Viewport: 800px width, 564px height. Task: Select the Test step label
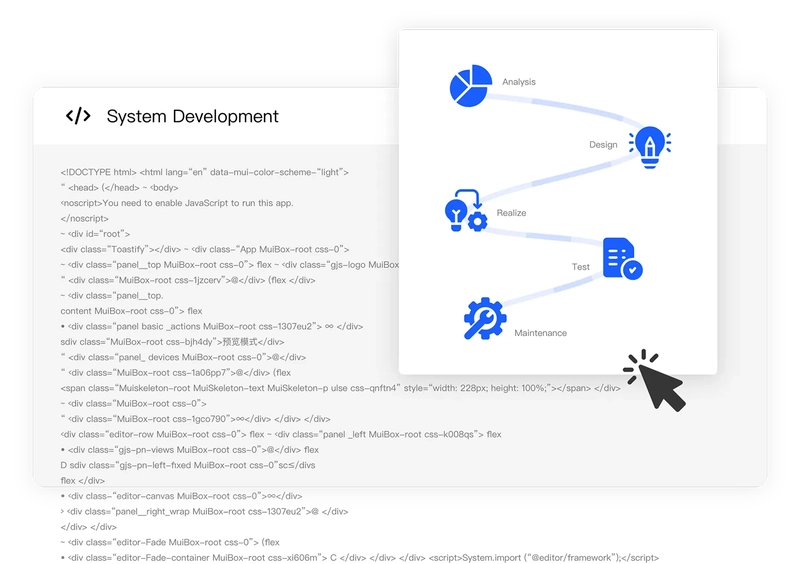(580, 267)
